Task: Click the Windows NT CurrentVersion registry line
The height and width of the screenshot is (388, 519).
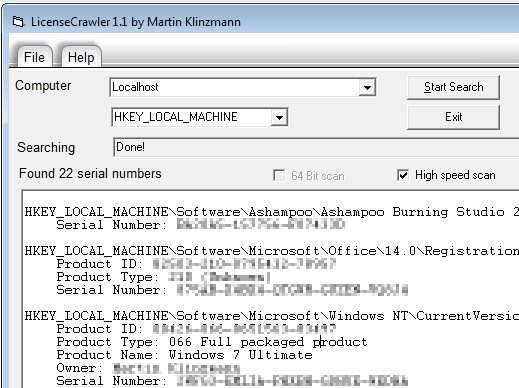Action: click(271, 316)
